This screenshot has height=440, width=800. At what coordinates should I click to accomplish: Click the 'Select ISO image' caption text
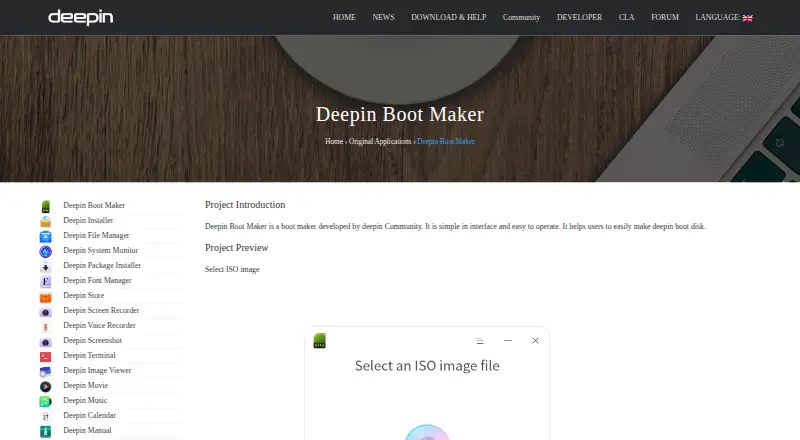(232, 270)
